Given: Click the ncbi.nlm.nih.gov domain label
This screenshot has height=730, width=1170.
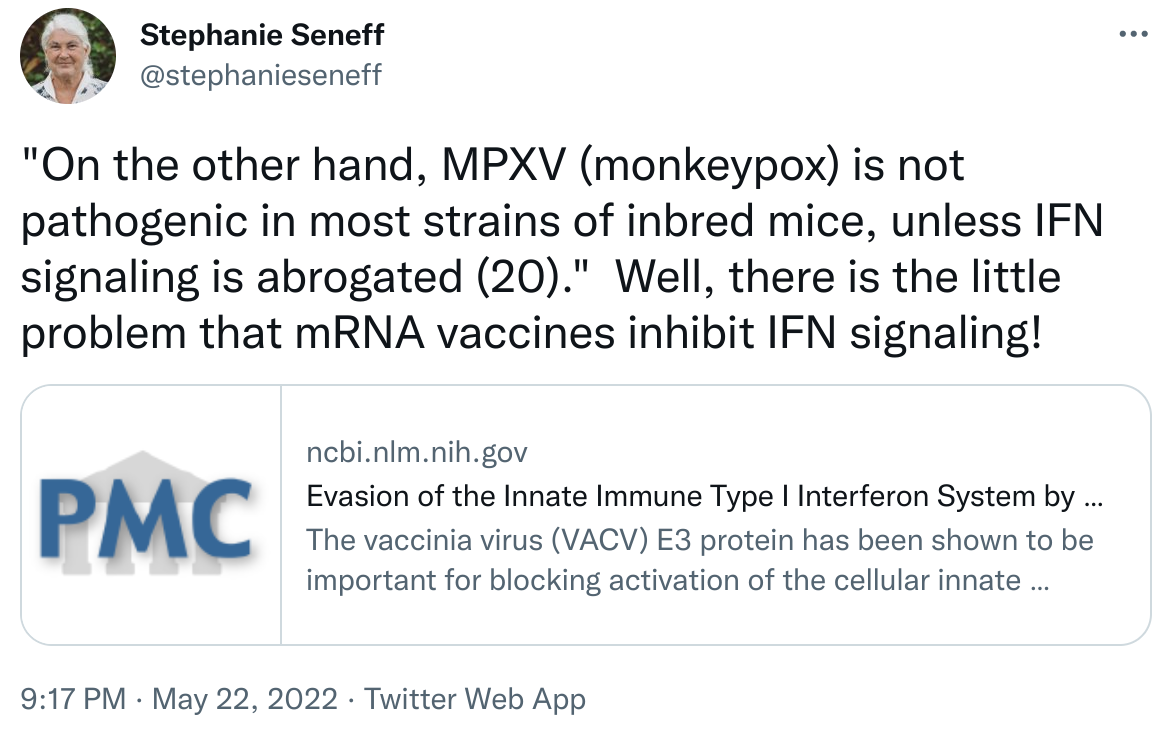Looking at the screenshot, I should tap(416, 453).
